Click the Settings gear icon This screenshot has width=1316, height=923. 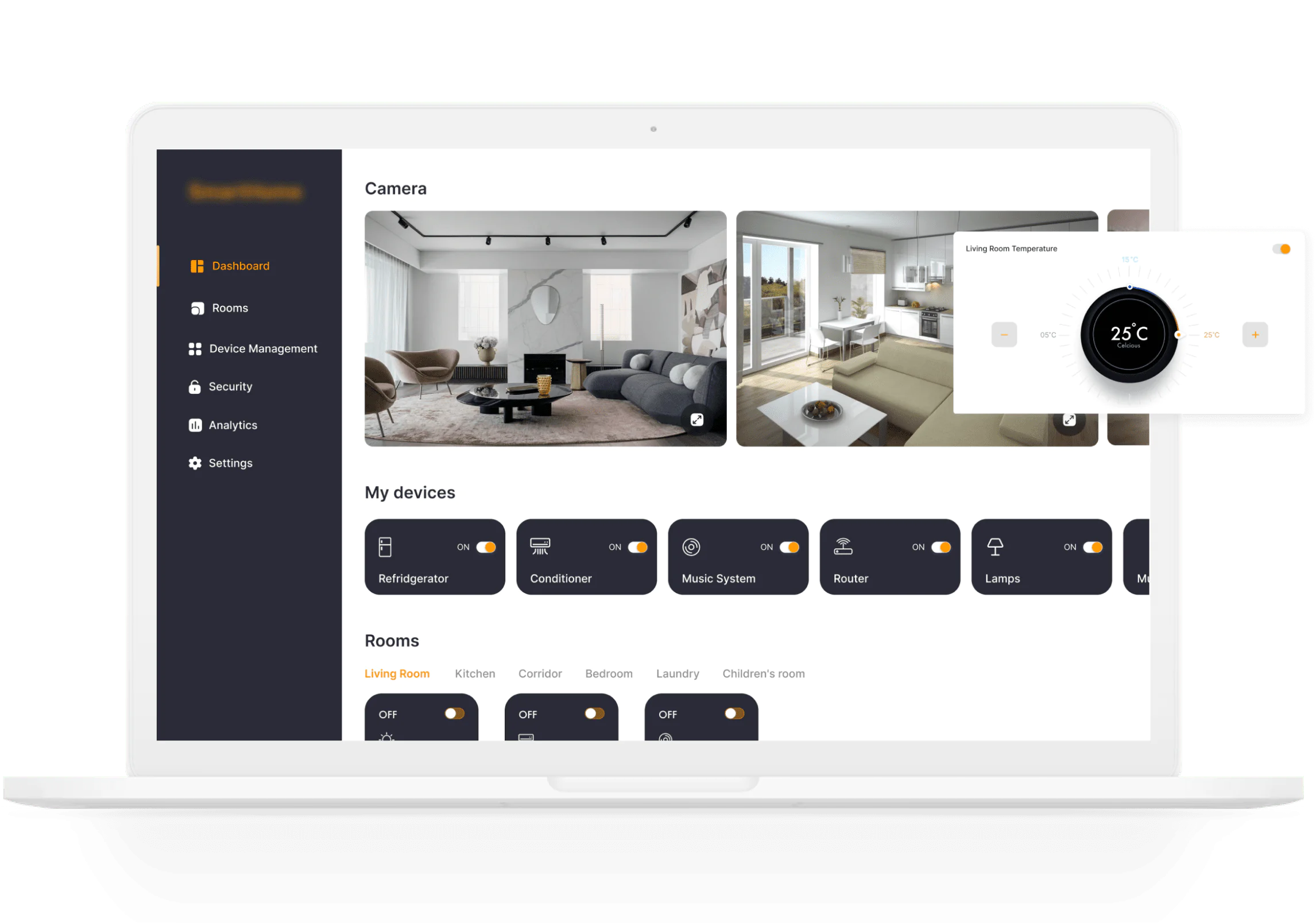tap(196, 463)
